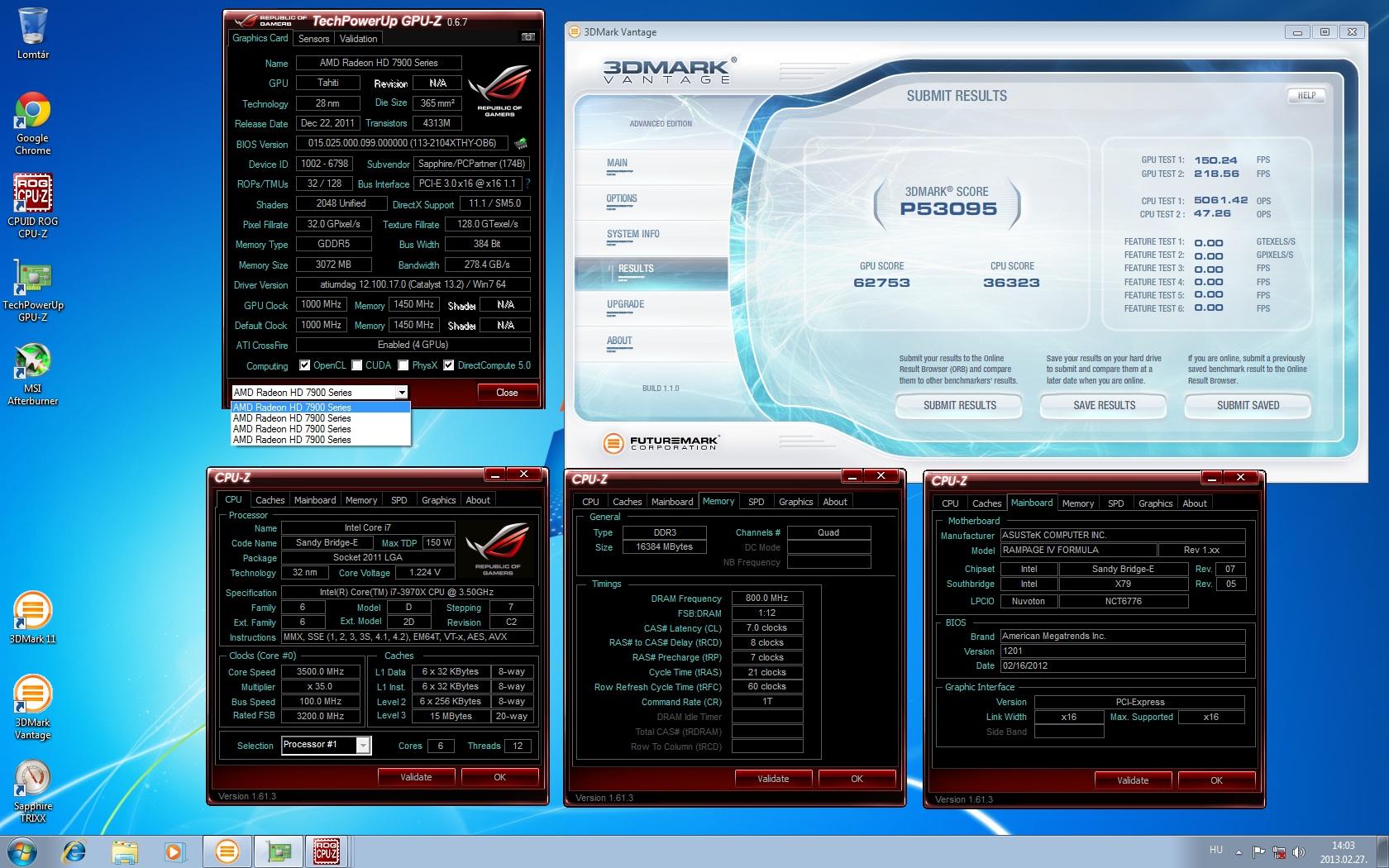Screen dimensions: 1389x868
Task: Click Validate in the right CPU-Z window
Action: pos(1133,780)
